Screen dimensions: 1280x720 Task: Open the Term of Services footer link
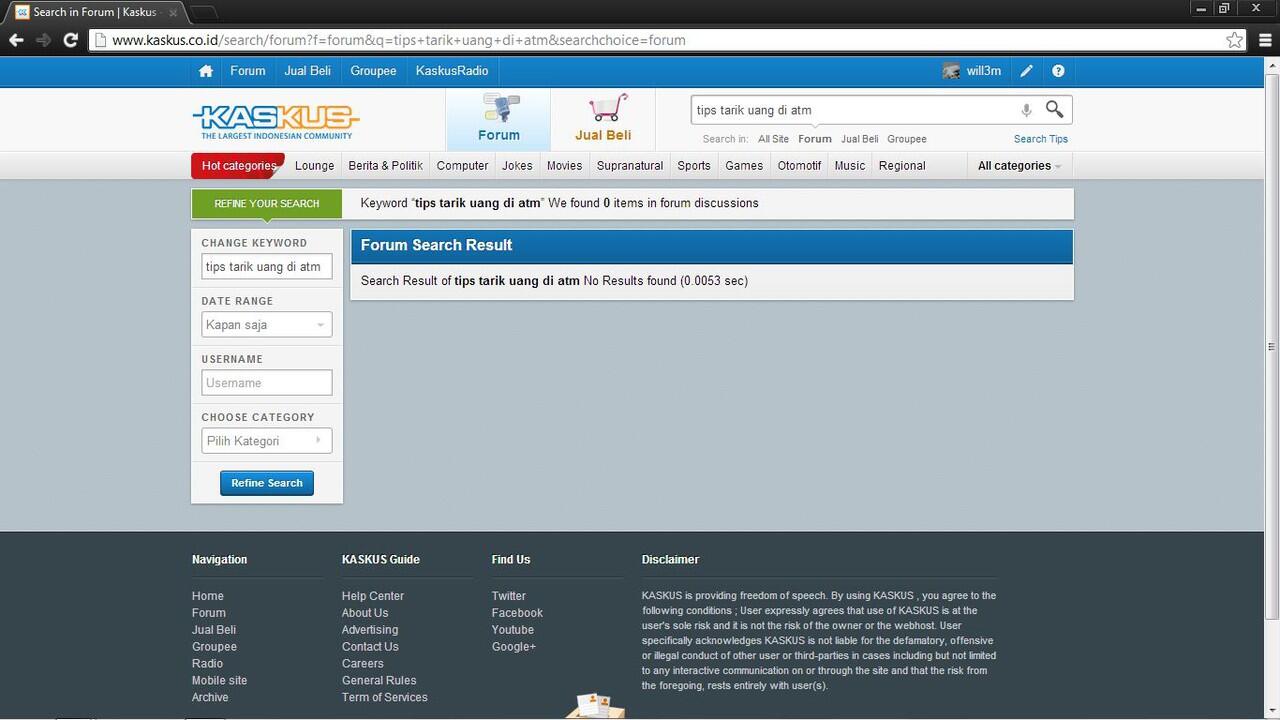point(385,698)
